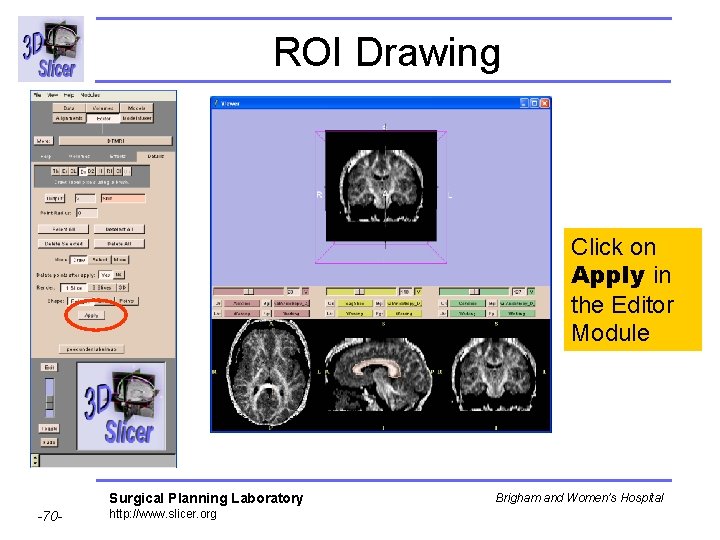Open the File menu
Screen dimensions: 720x540
click(38, 95)
